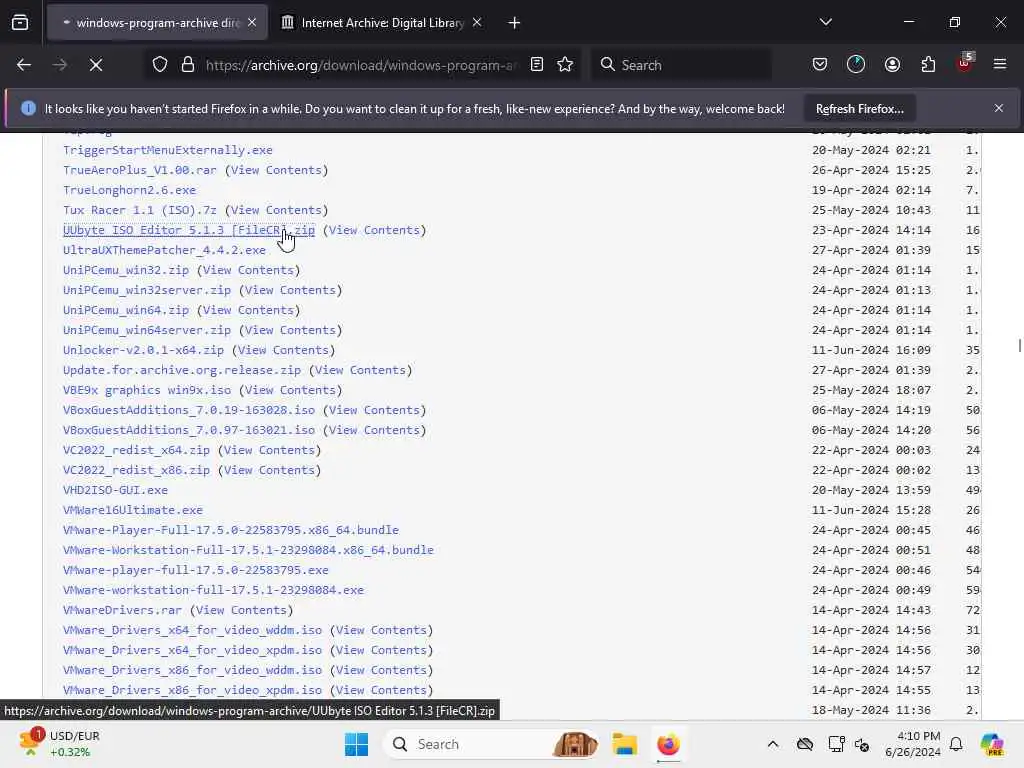
Task: Download Unlocker-v2.0.1-x64.zip
Action: (x=143, y=350)
